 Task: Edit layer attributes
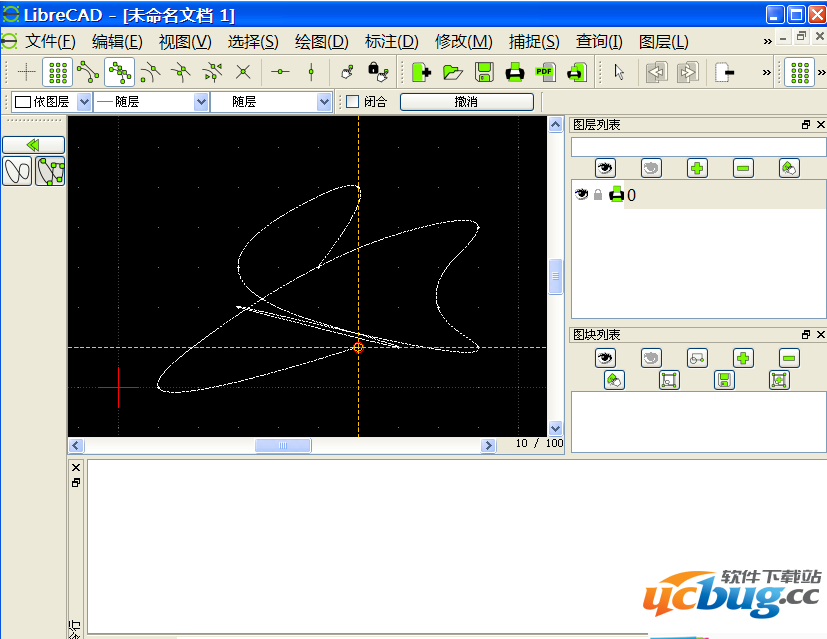(789, 168)
